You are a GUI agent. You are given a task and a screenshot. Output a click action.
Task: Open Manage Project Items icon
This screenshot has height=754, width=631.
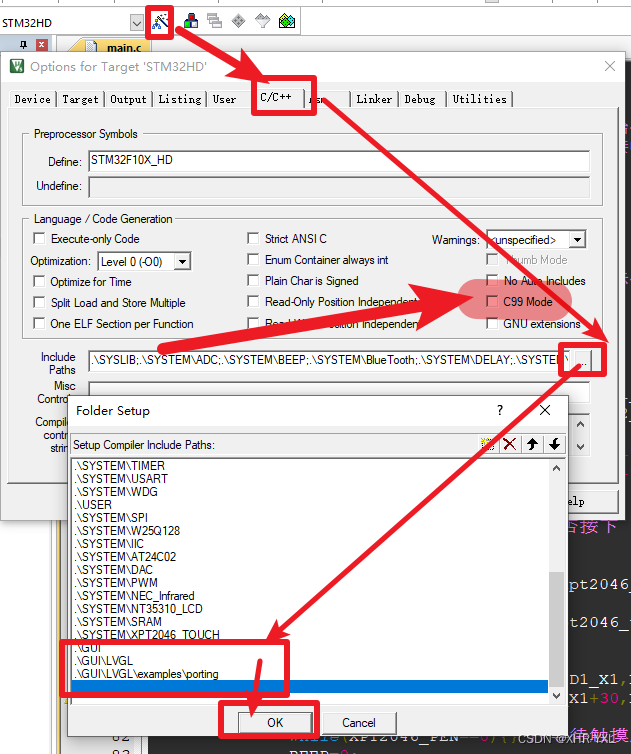[191, 21]
